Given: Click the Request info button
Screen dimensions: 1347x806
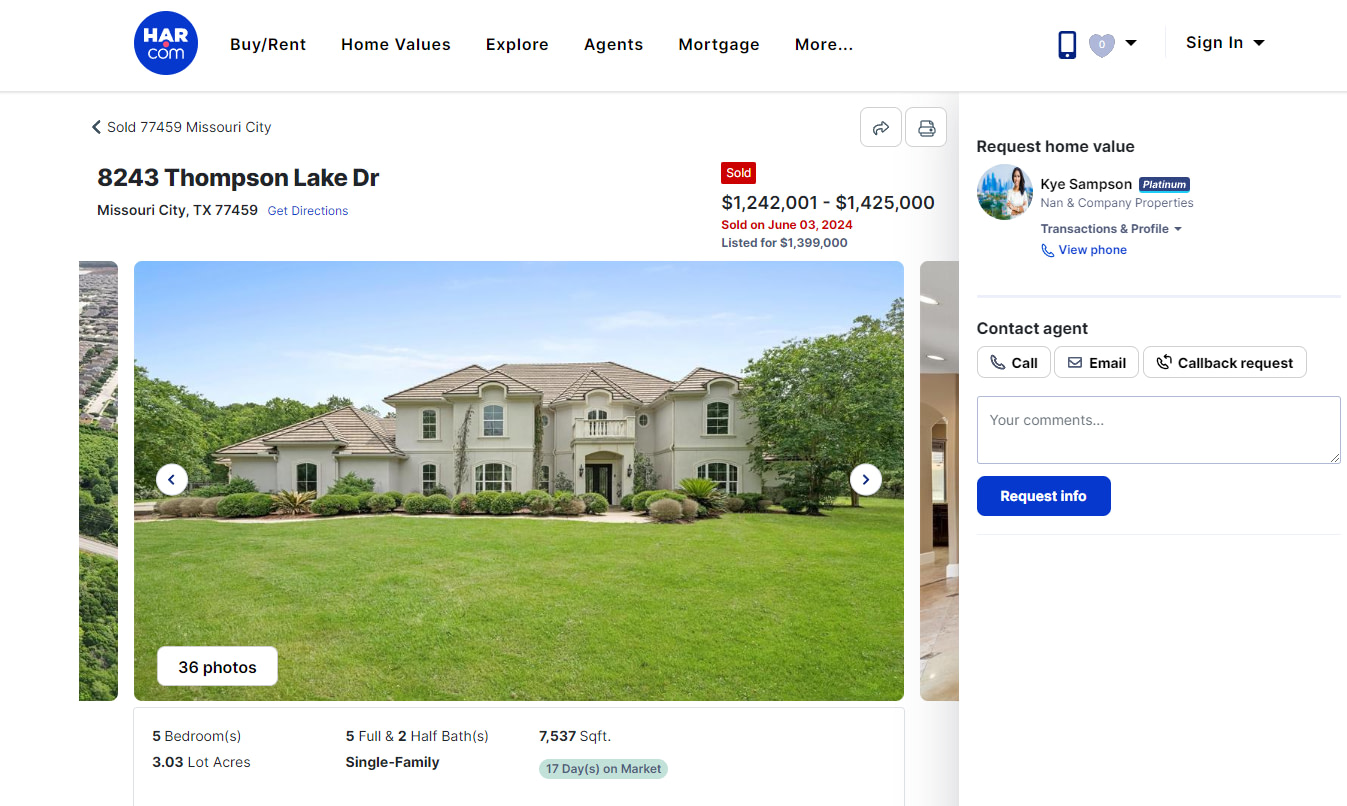Looking at the screenshot, I should [x=1043, y=496].
